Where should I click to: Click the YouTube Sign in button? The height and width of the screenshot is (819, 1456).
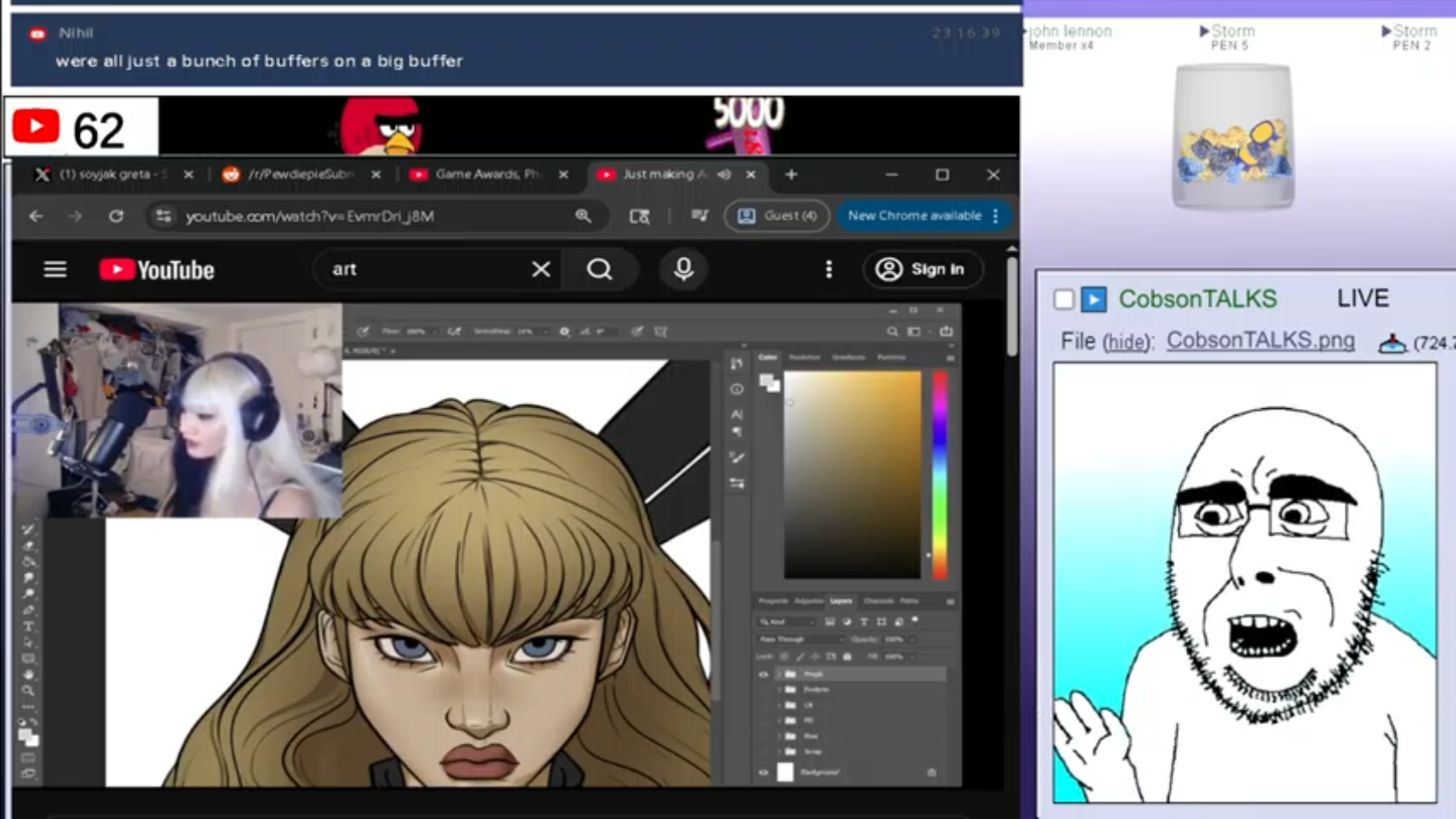[x=921, y=269]
